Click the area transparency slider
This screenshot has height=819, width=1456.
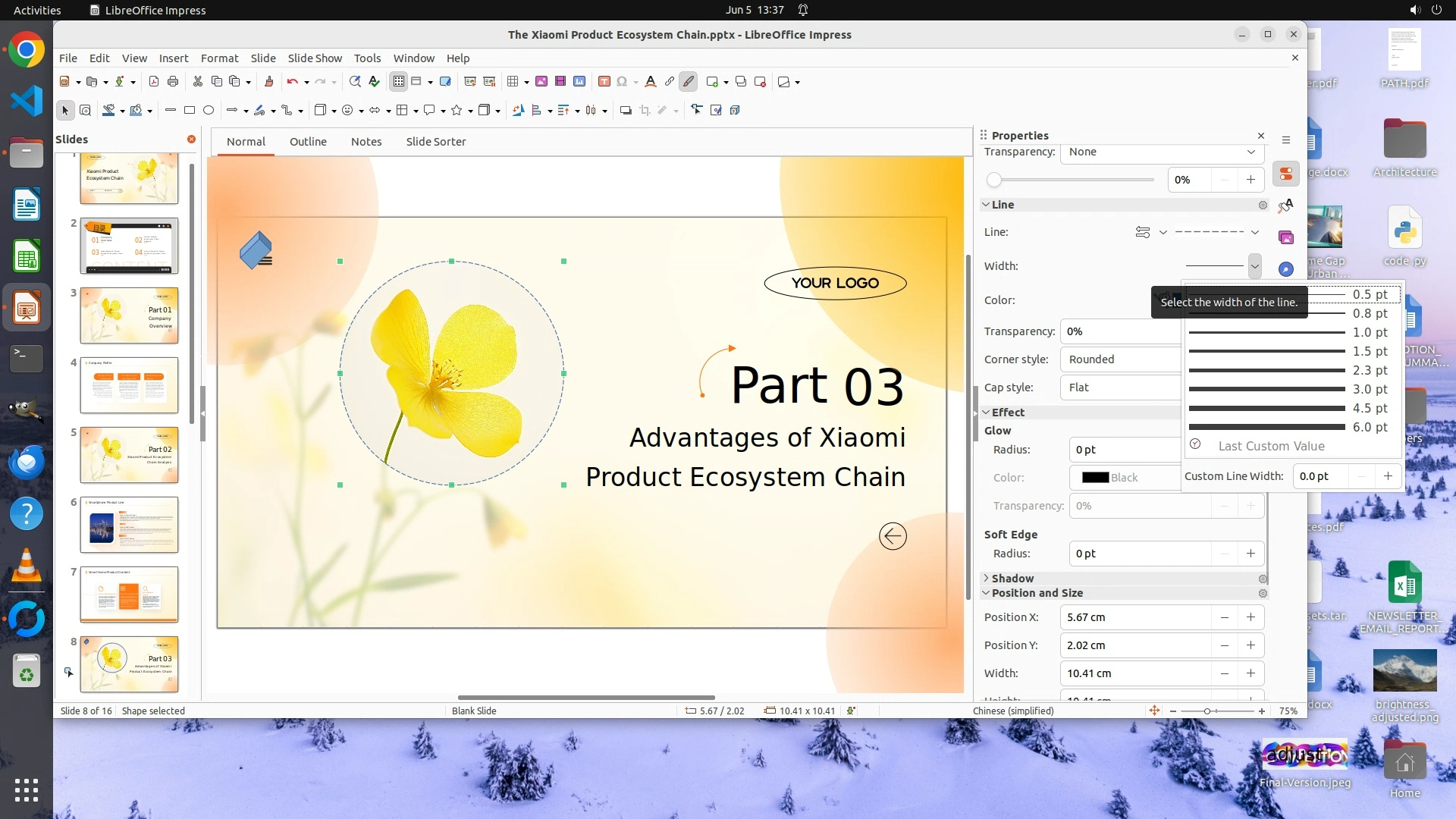click(x=1071, y=180)
